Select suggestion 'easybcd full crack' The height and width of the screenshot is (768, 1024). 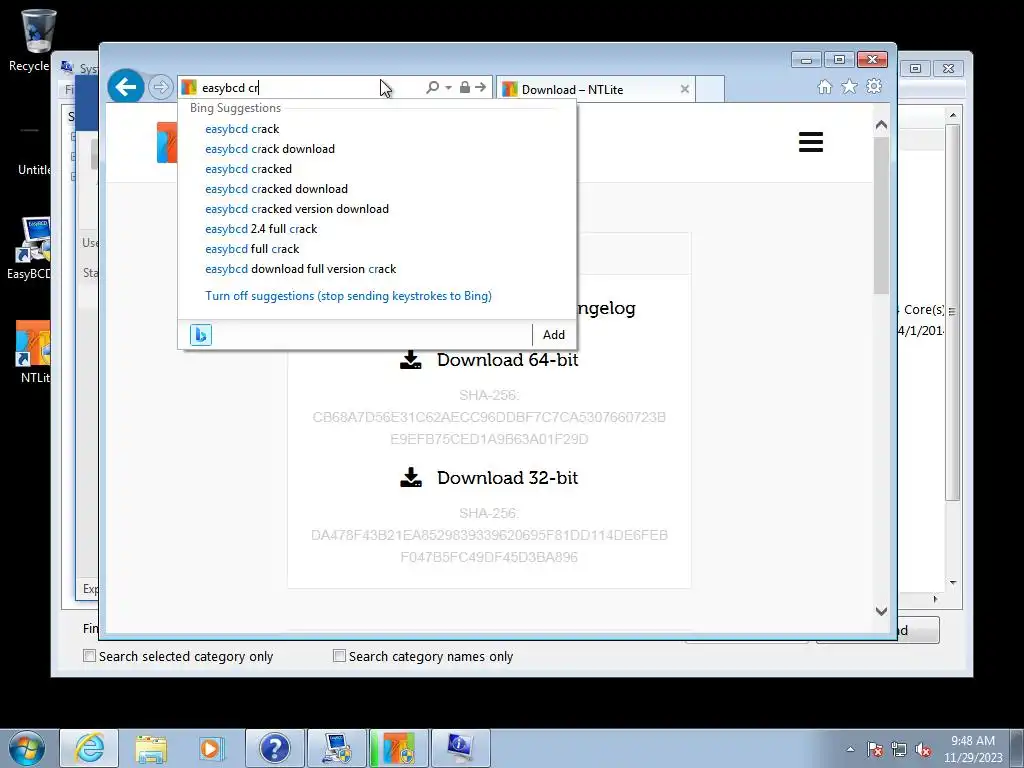(251, 249)
